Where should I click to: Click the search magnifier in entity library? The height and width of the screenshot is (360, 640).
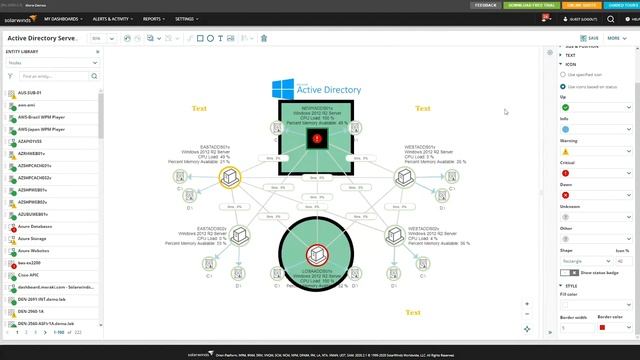pyautogui.click(x=94, y=76)
